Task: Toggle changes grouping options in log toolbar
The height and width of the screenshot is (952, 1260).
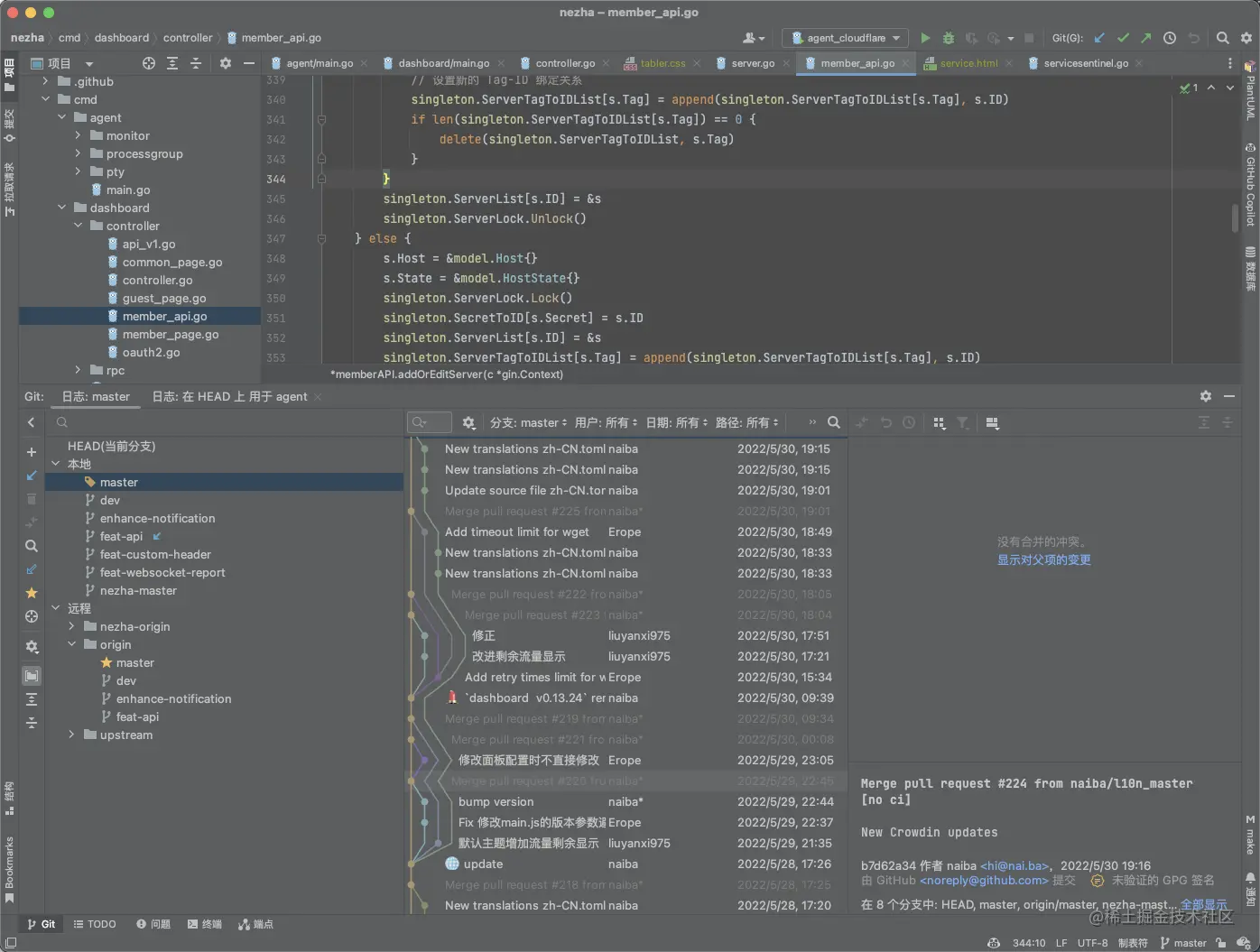Action: (940, 422)
